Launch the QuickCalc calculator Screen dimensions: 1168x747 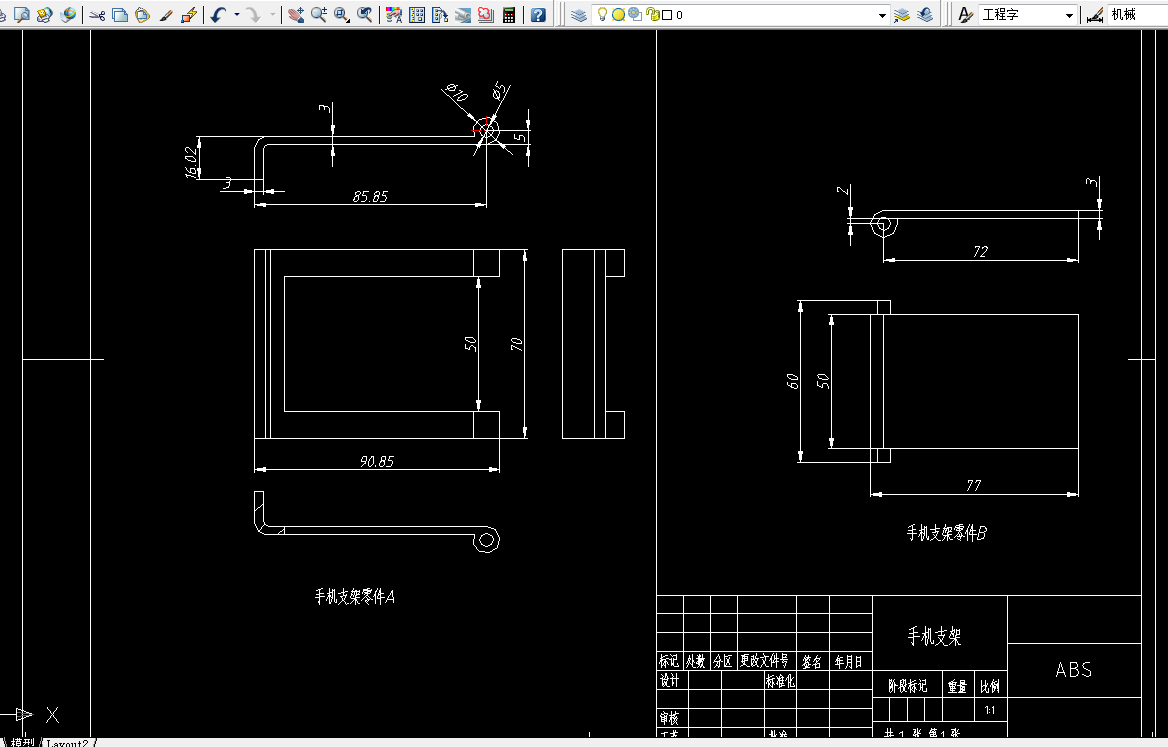(509, 14)
